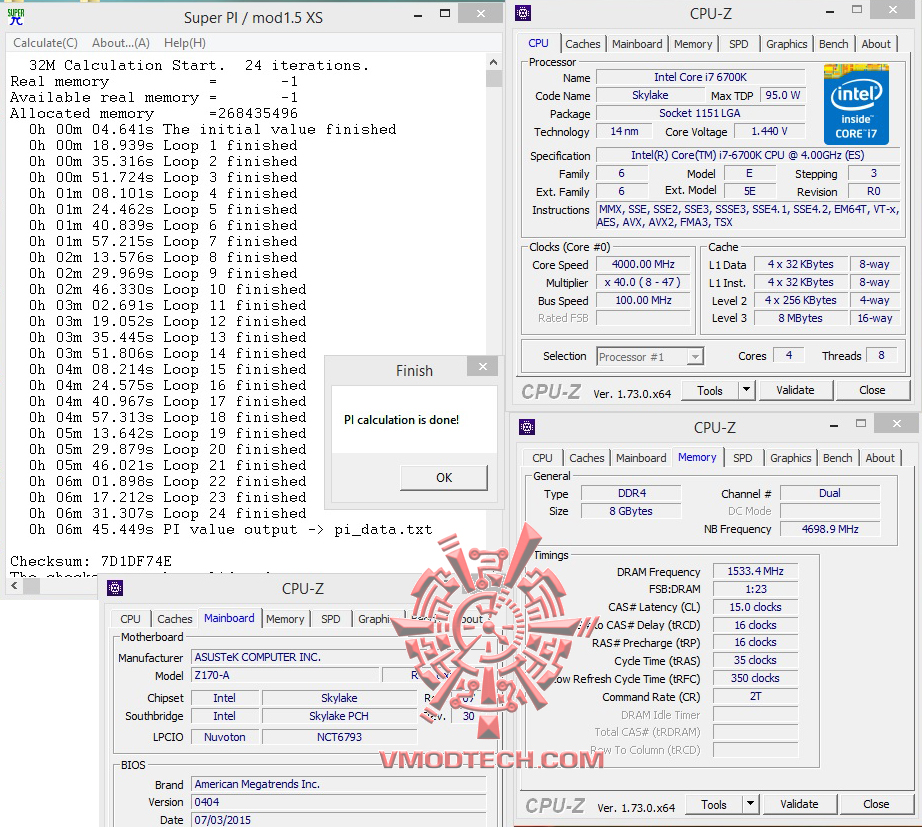Switch to About tab in Memory CPU-Z window

(880, 458)
